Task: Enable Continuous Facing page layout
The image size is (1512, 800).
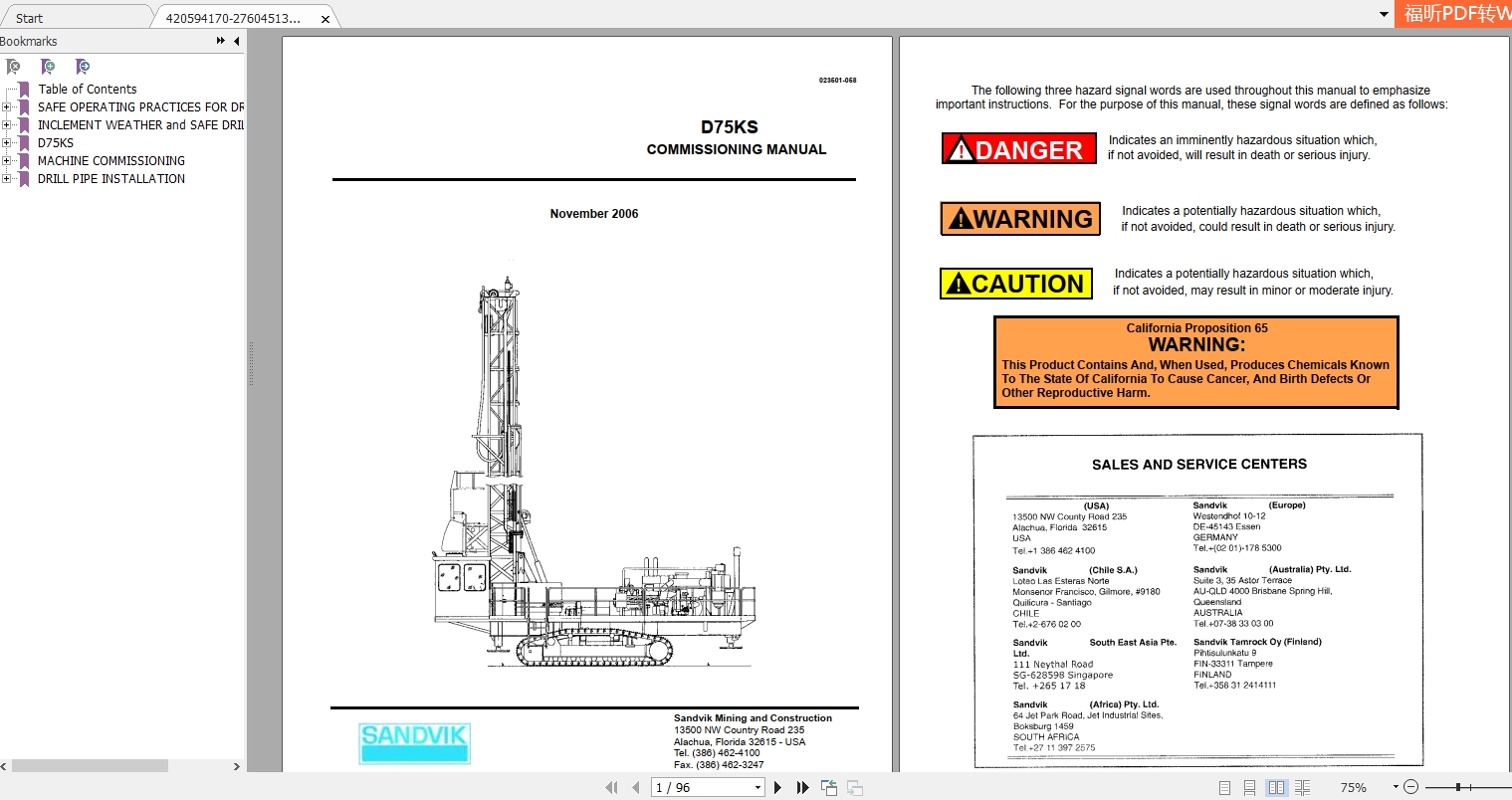Action: click(x=1301, y=787)
